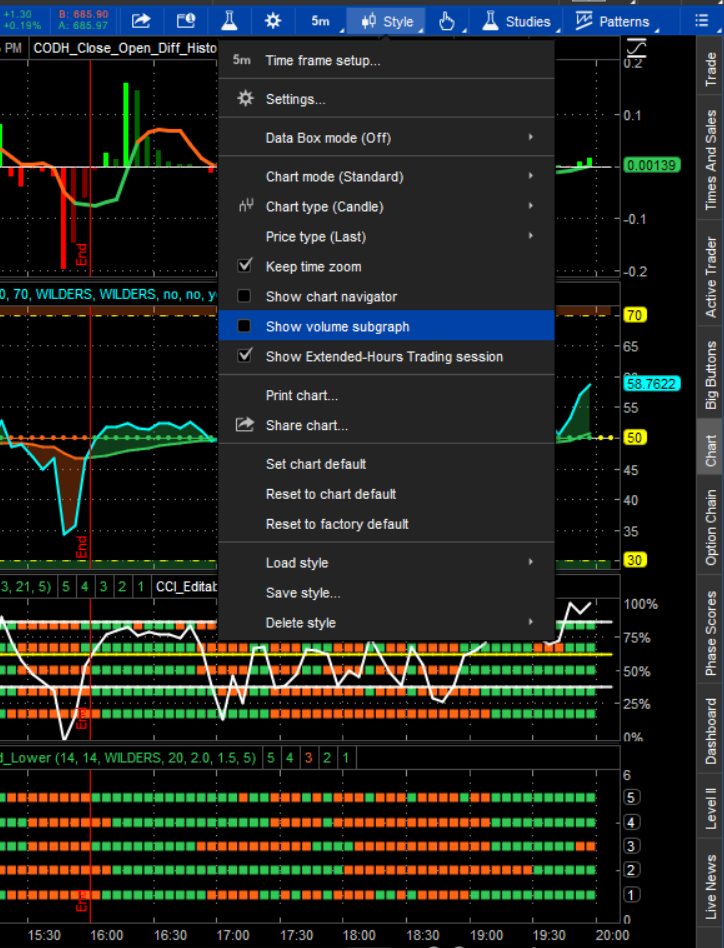Switch to the Option Chain side tab
The width and height of the screenshot is (724, 948).
tap(711, 528)
